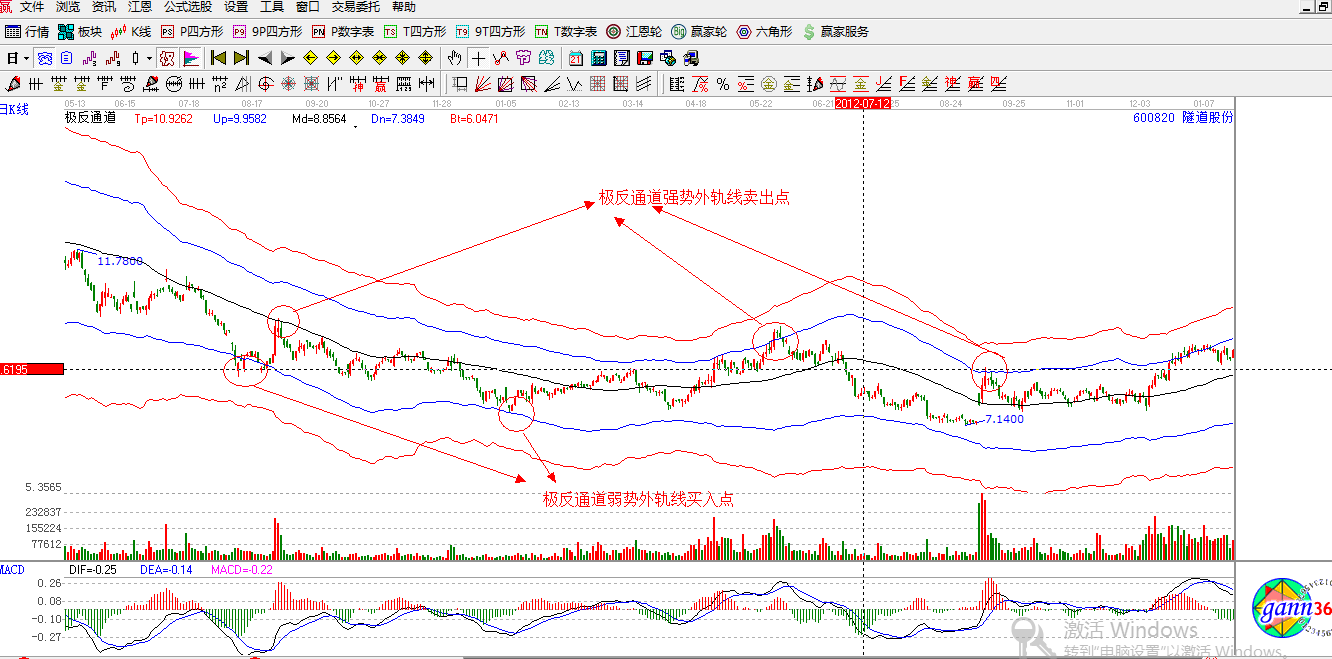
Task: Click the red 6195 price level marker
Action: (x=30, y=369)
